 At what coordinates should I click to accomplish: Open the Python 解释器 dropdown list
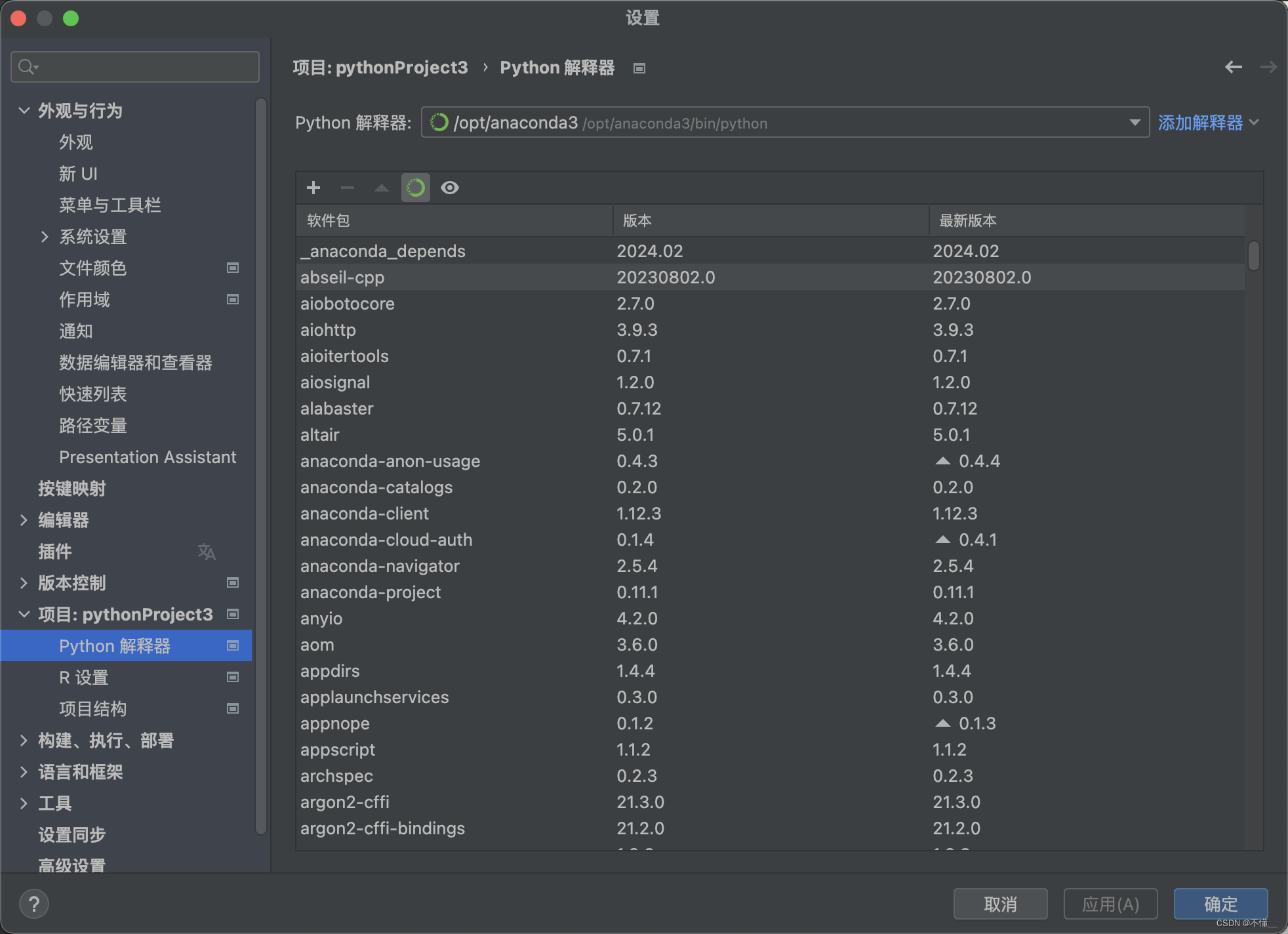(1134, 123)
